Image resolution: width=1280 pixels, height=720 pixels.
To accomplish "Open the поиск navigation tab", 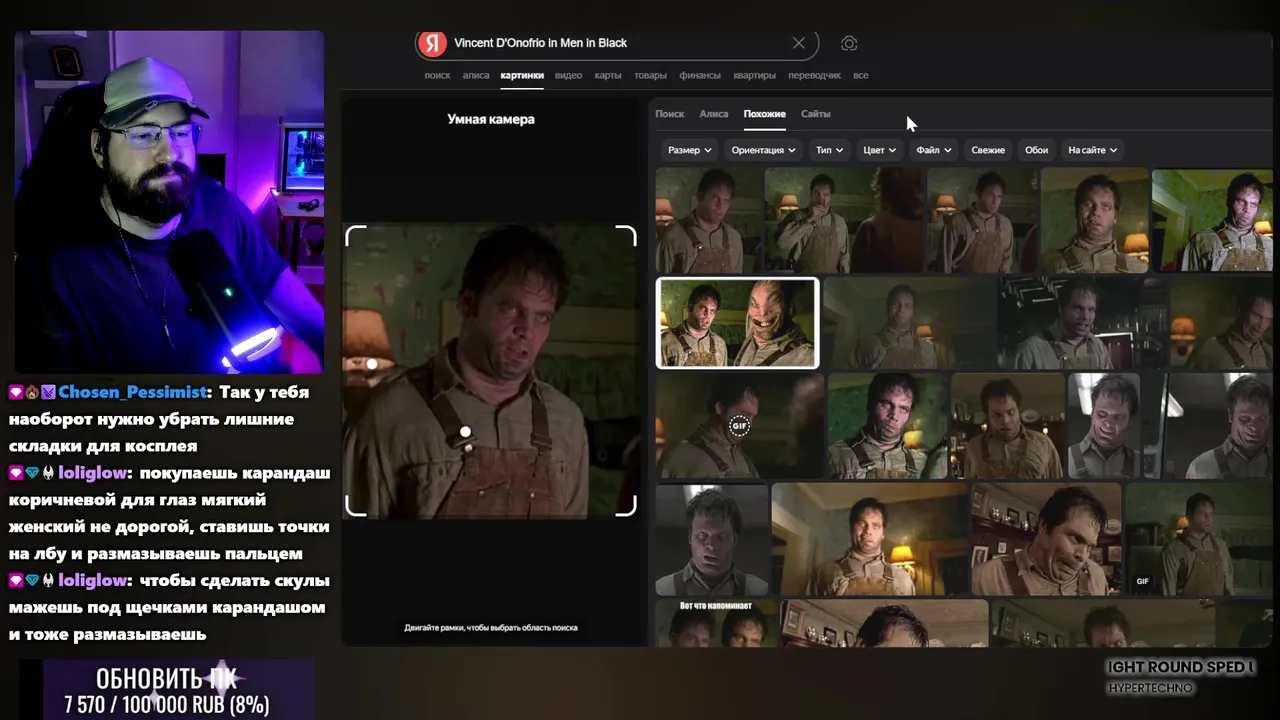I will [x=437, y=75].
